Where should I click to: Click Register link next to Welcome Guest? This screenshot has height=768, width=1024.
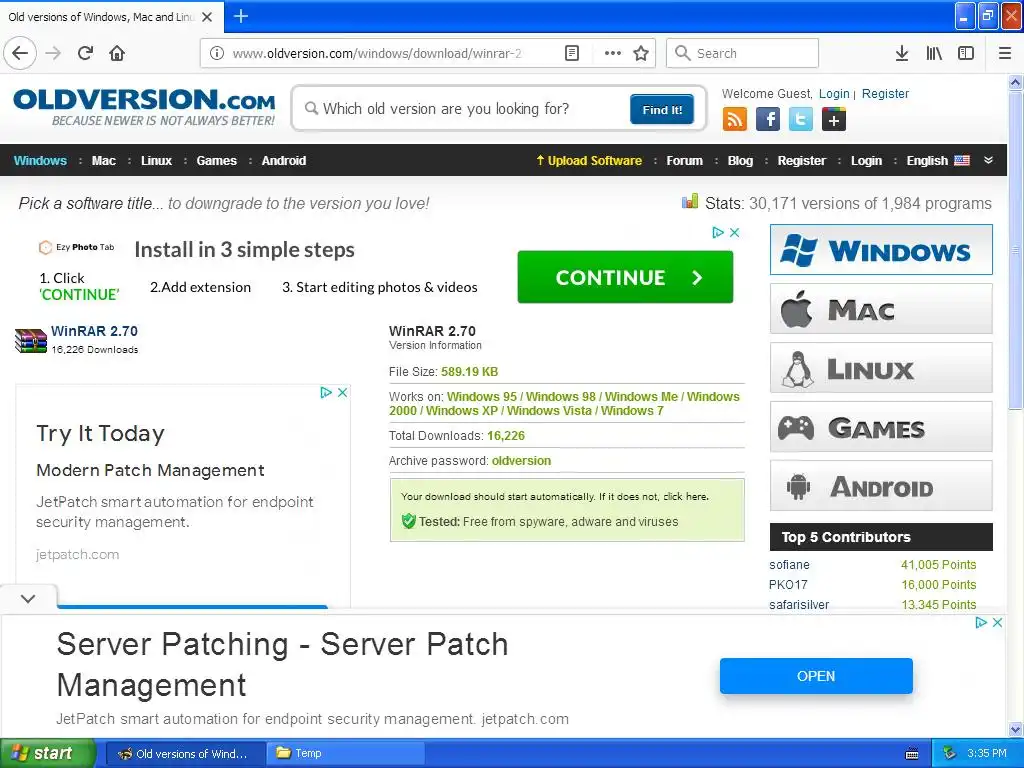click(x=885, y=93)
